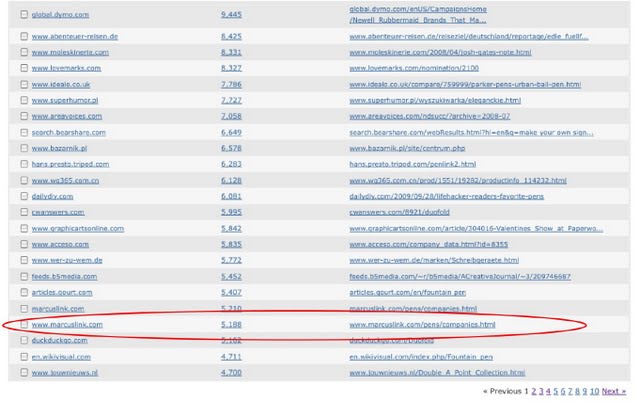Open the 8,331 count link
Viewport: 640px width, 402px height.
pos(231,52)
